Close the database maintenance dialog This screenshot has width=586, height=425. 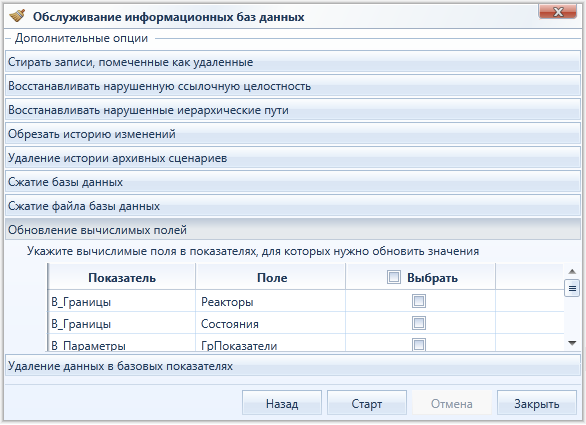557,12
